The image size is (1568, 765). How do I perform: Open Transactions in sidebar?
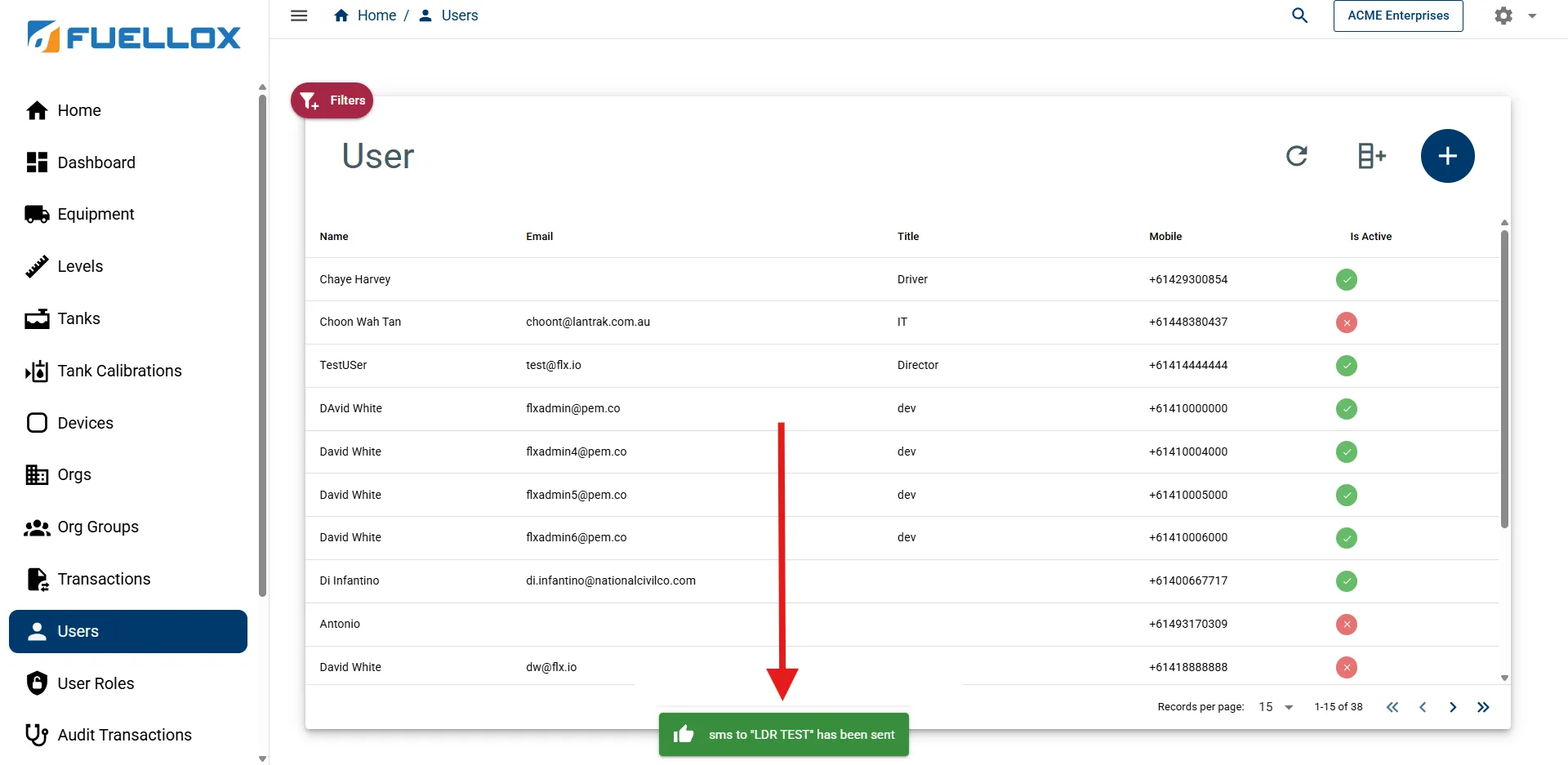[128, 579]
